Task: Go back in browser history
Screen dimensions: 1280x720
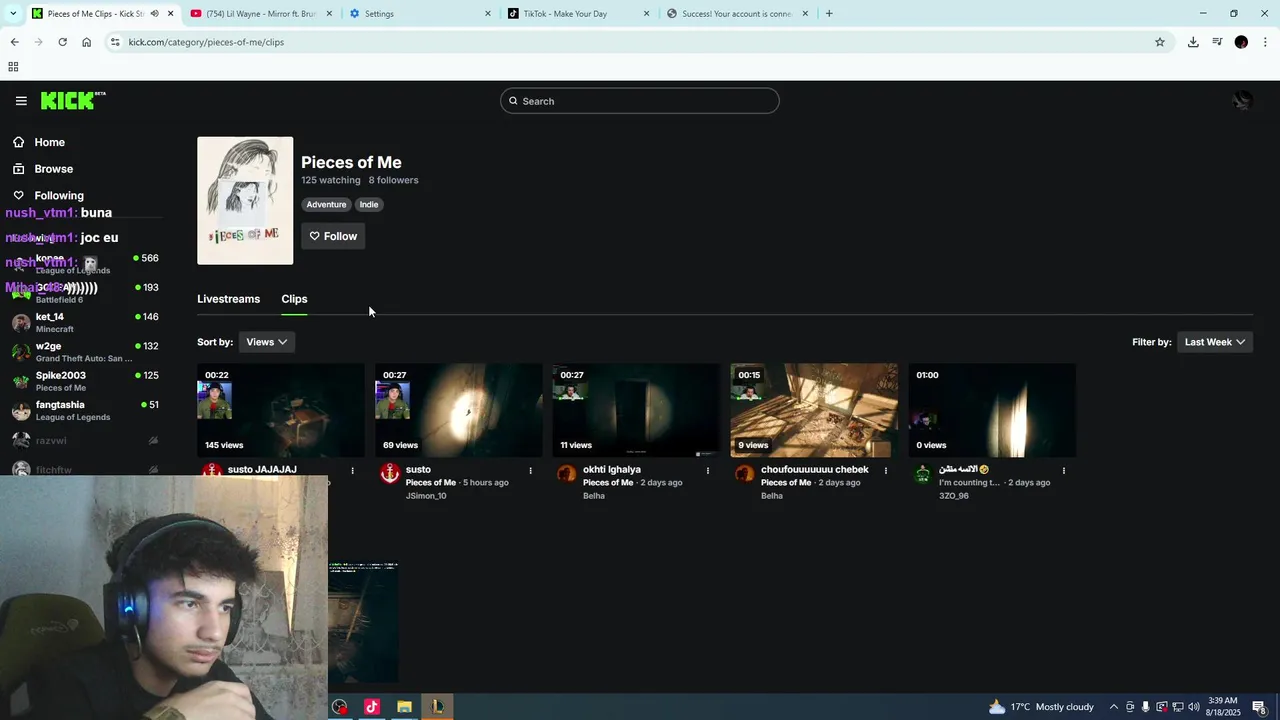Action: [14, 42]
